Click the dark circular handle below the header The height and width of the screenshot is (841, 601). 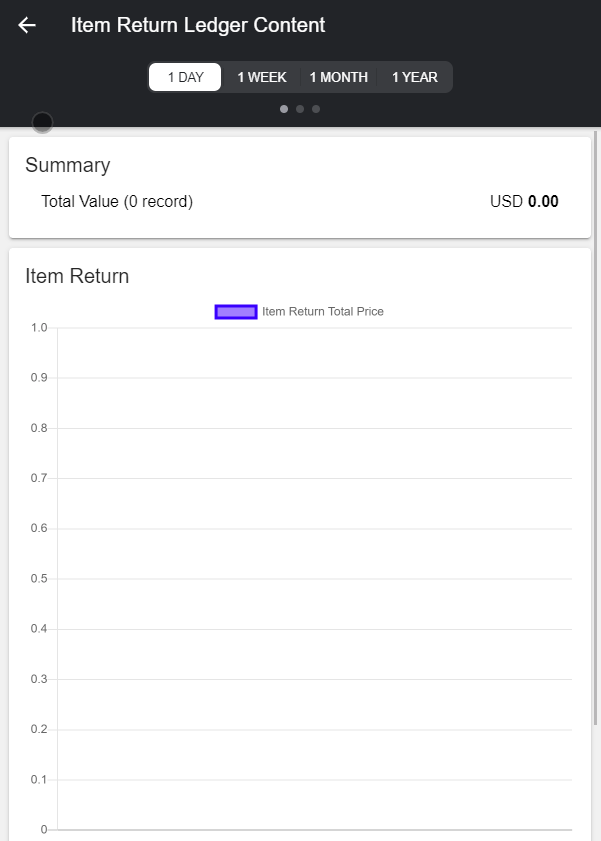pos(42,122)
